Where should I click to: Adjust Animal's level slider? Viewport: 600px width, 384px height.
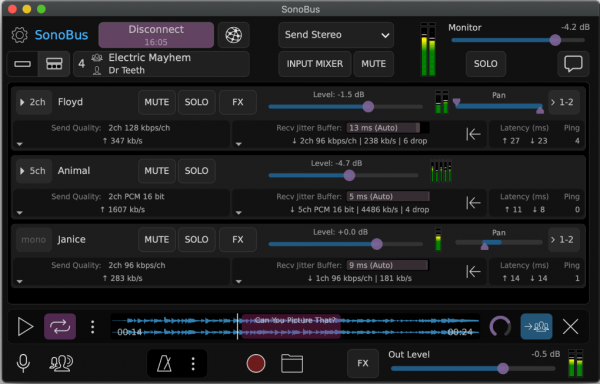pyautogui.click(x=344, y=176)
